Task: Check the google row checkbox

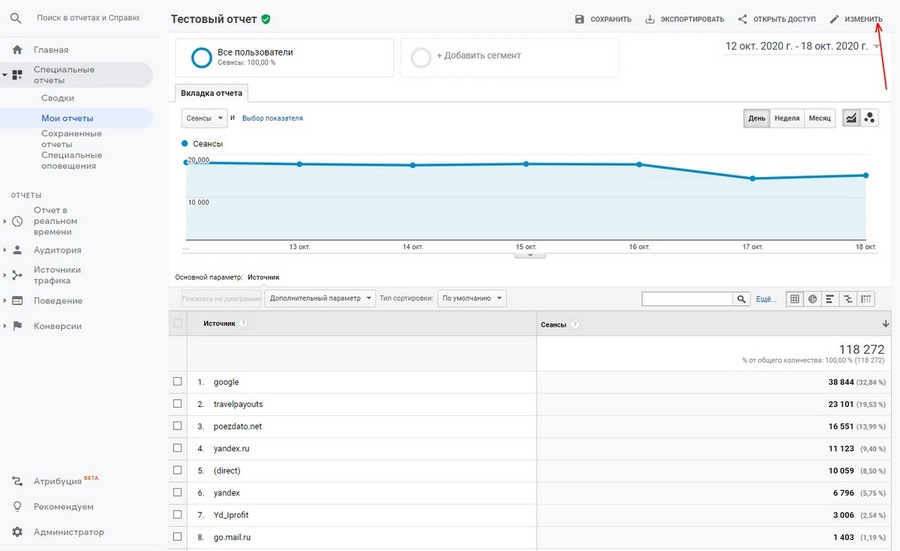Action: coord(177,381)
